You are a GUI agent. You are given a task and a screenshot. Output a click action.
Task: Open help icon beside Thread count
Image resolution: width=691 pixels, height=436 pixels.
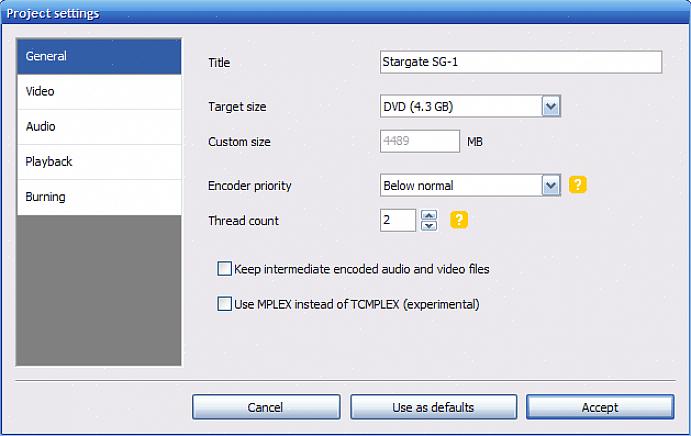point(459,220)
